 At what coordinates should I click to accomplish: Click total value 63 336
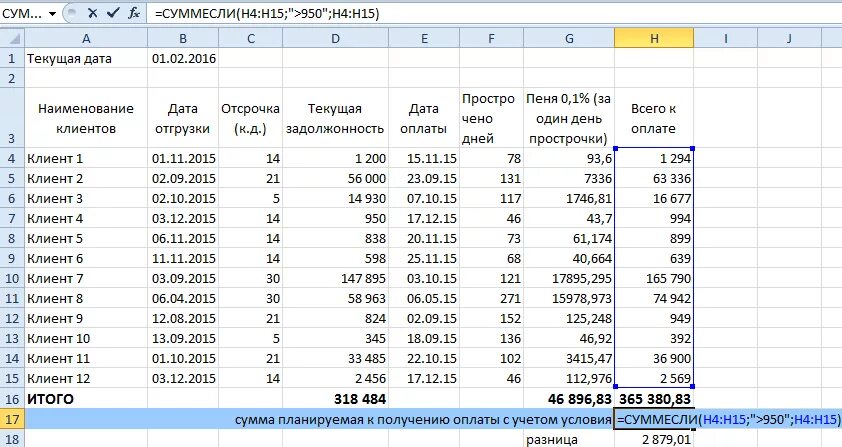(654, 178)
